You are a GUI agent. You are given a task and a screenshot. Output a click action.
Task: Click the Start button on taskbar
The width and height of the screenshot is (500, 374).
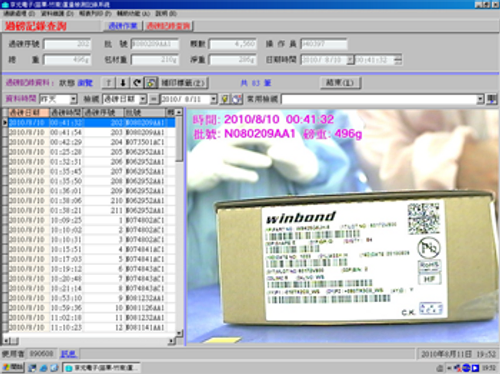coord(13,367)
